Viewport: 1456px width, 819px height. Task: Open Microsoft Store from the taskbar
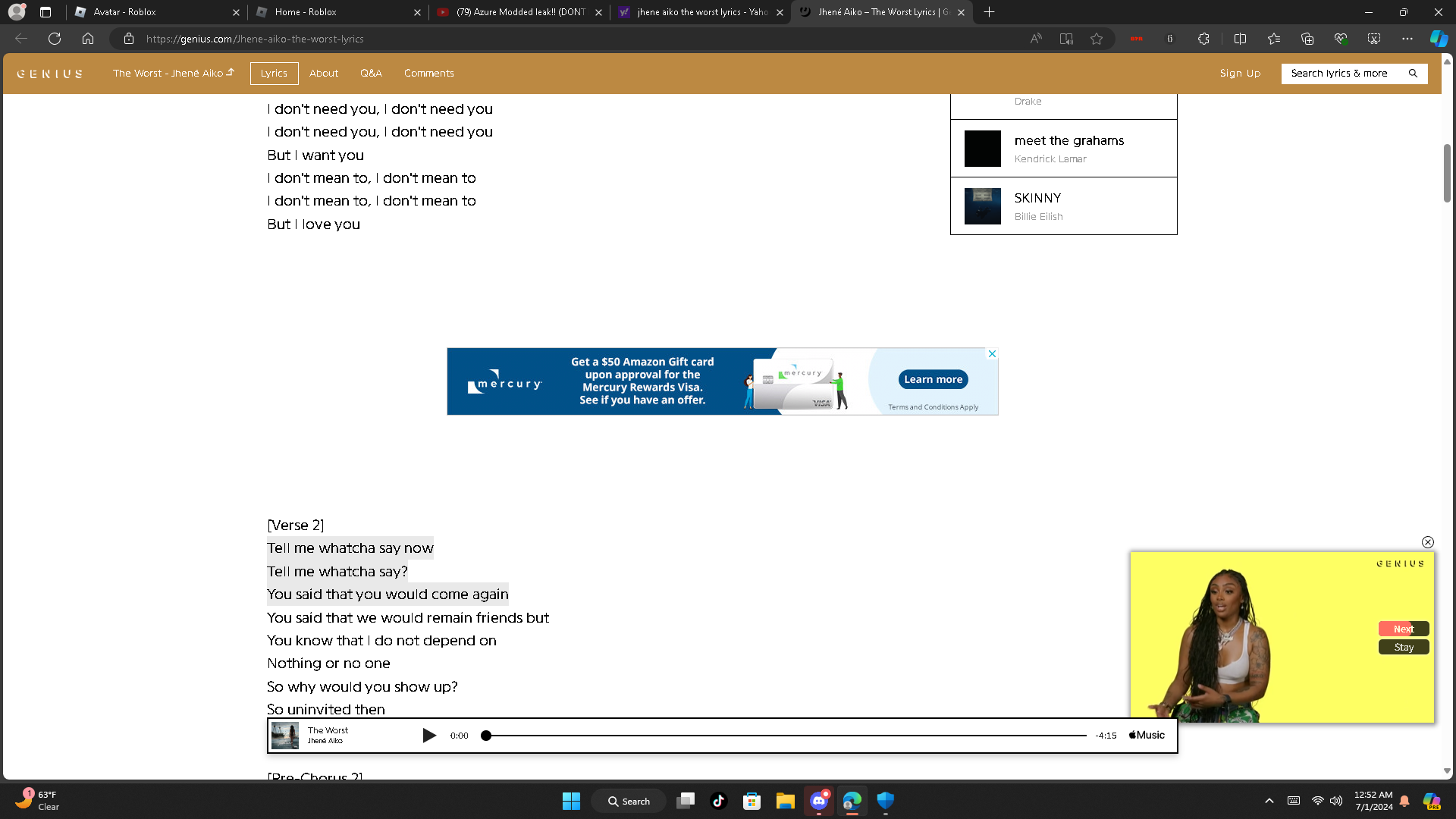[x=752, y=801]
